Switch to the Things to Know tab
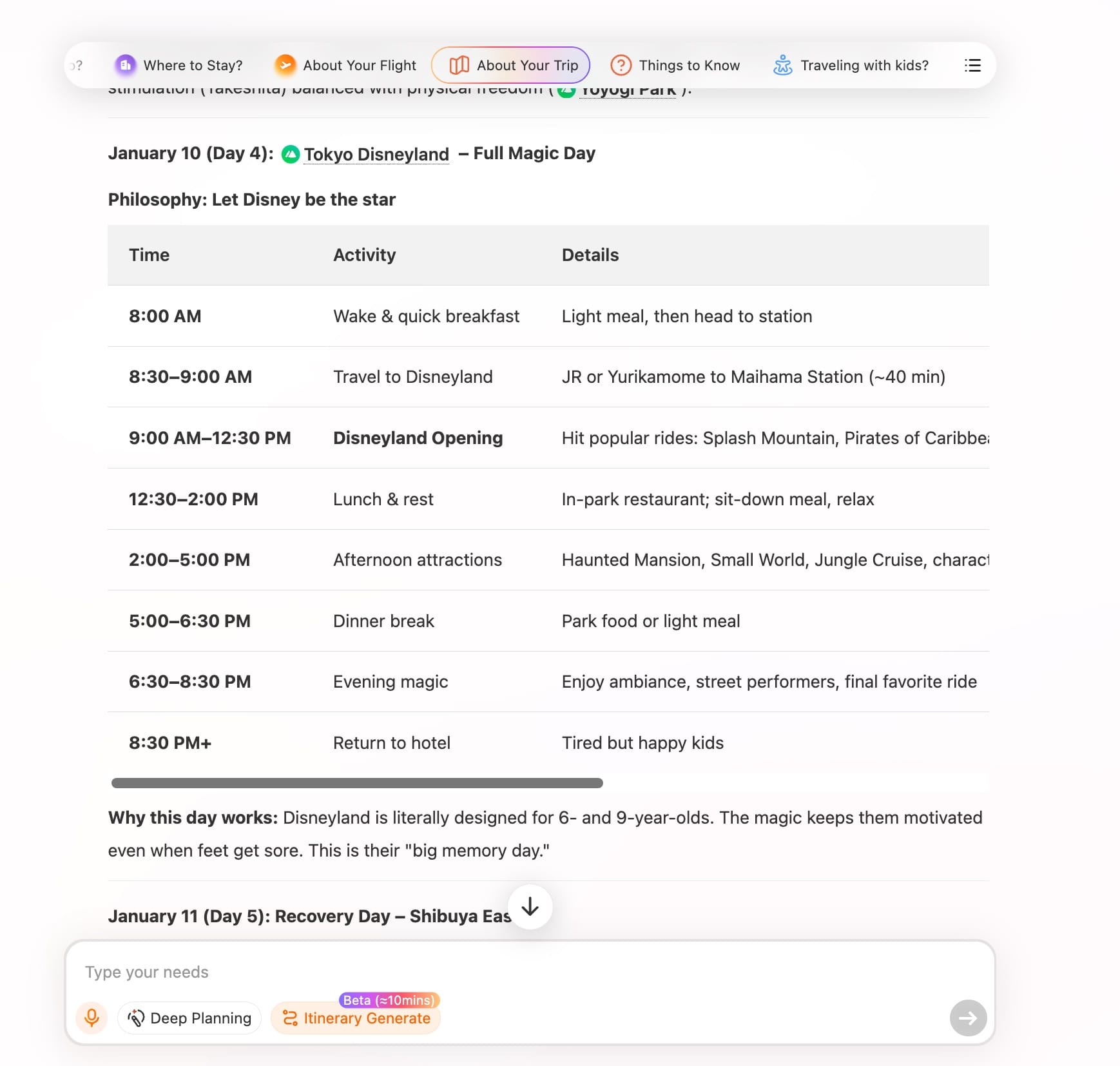1120x1066 pixels. [x=689, y=65]
